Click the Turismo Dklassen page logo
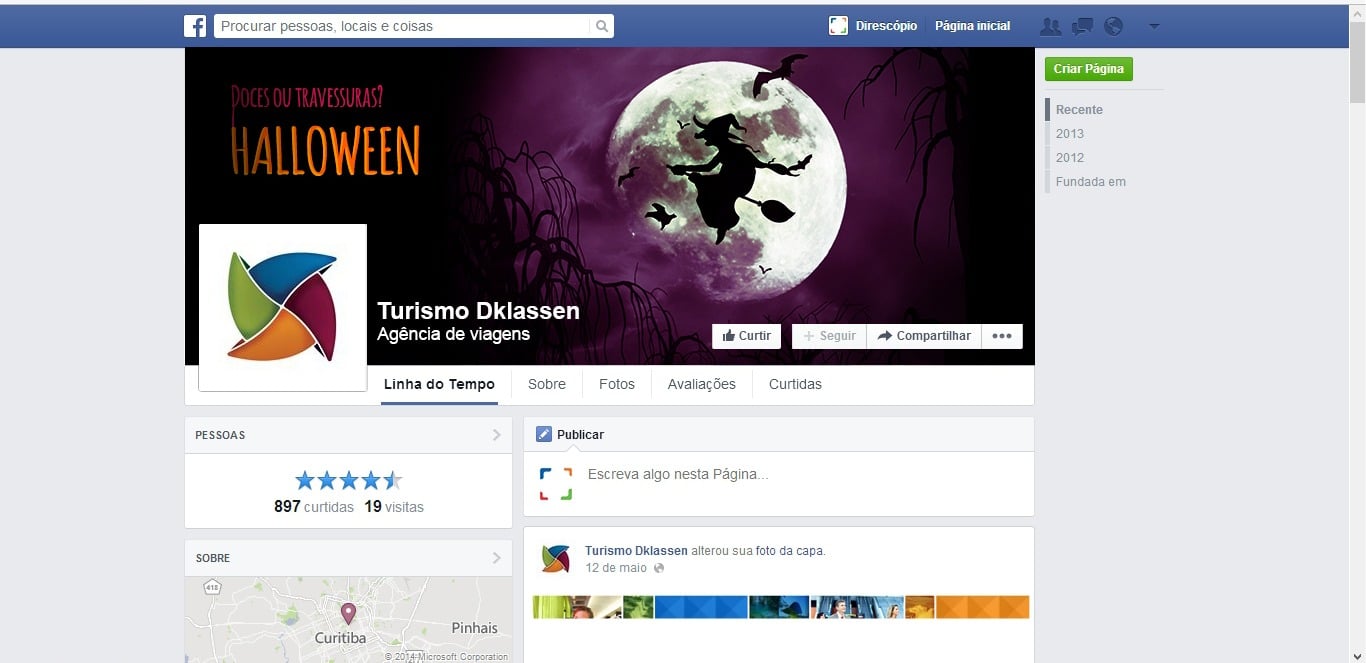 click(283, 307)
